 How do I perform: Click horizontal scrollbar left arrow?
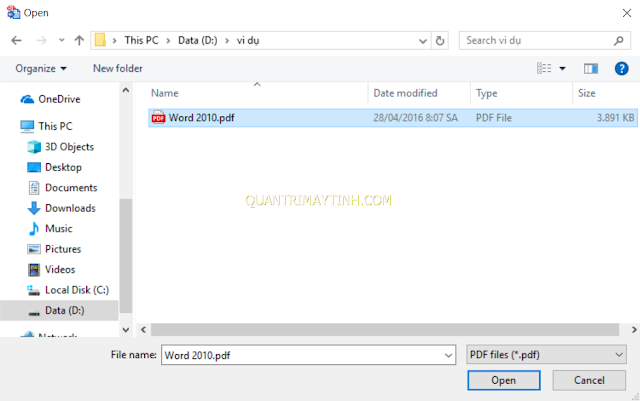143,330
